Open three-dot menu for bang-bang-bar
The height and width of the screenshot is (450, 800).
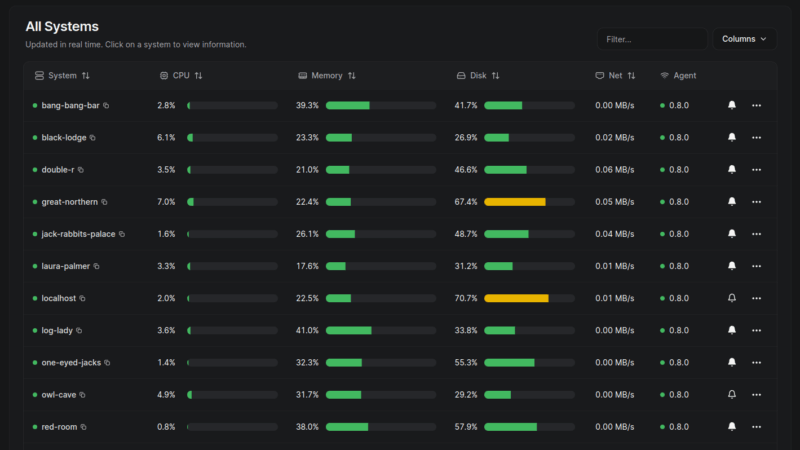coord(756,105)
